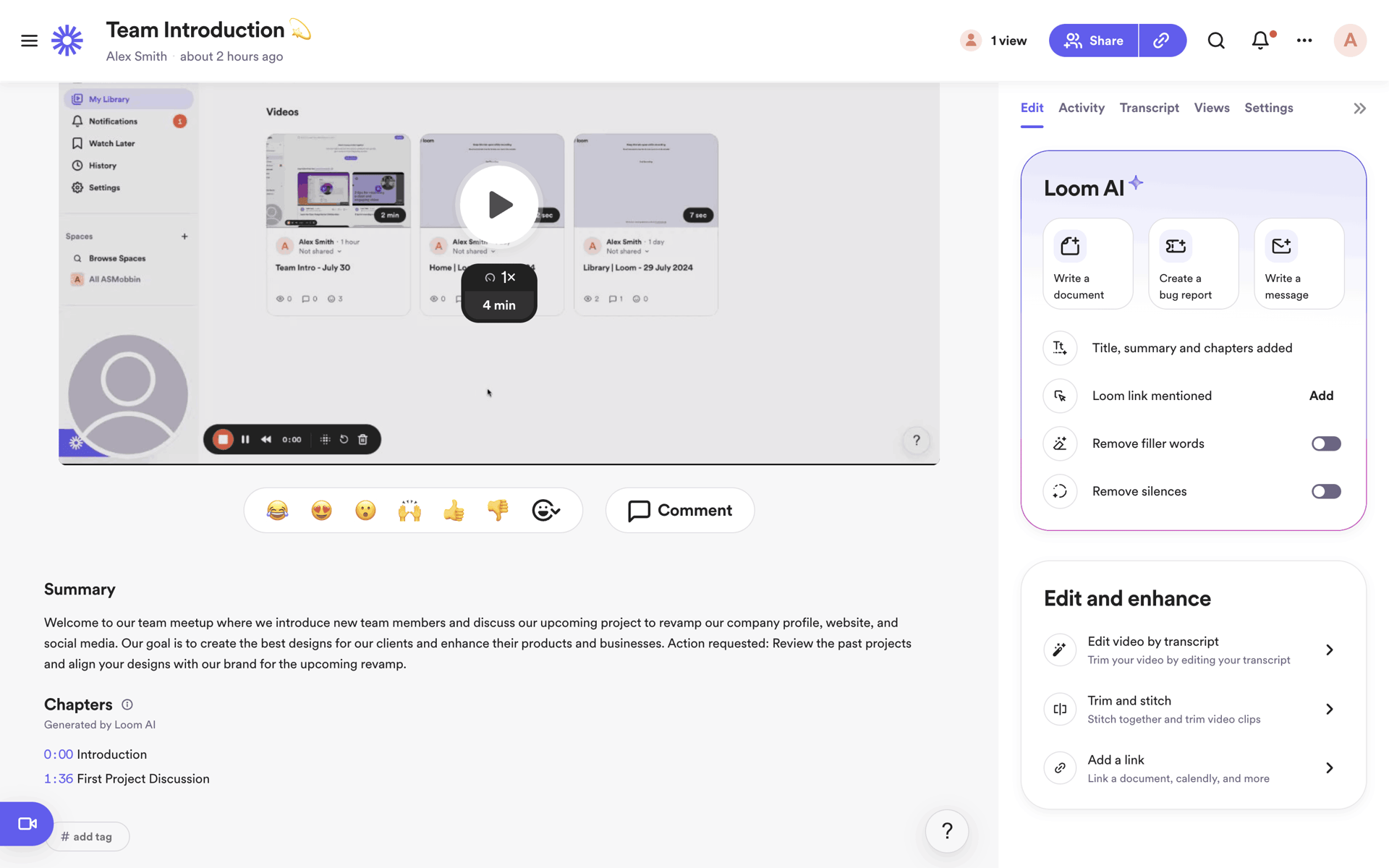1389x868 pixels.
Task: Add the mentioned Loom link
Action: coord(1321,396)
